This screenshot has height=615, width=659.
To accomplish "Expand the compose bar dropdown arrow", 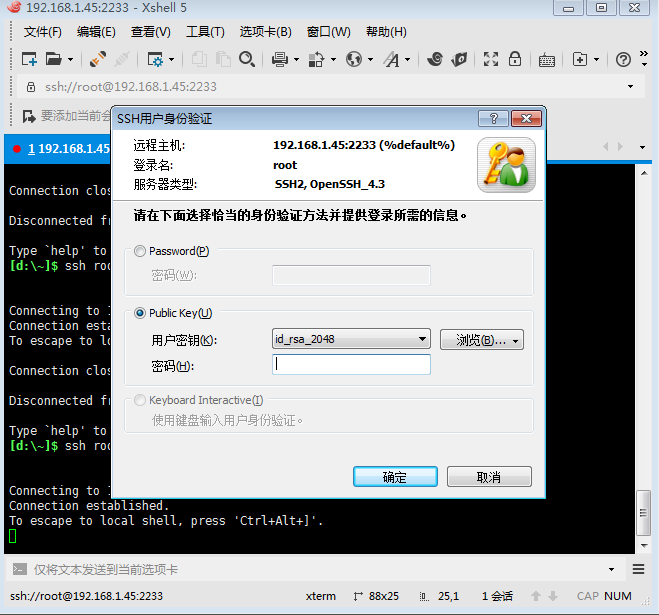I will [x=611, y=570].
